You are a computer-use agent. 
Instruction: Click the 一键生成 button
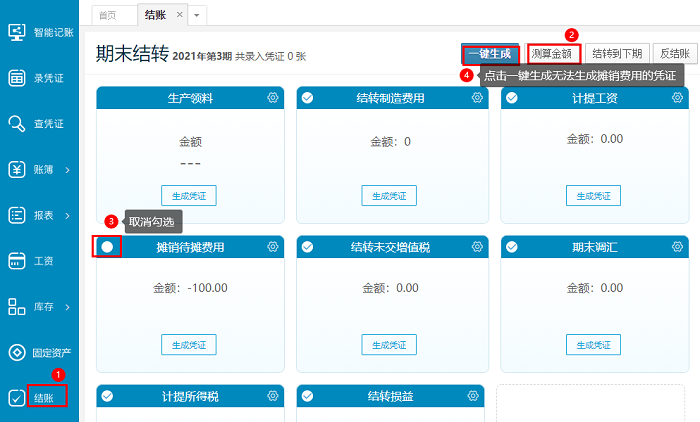490,54
